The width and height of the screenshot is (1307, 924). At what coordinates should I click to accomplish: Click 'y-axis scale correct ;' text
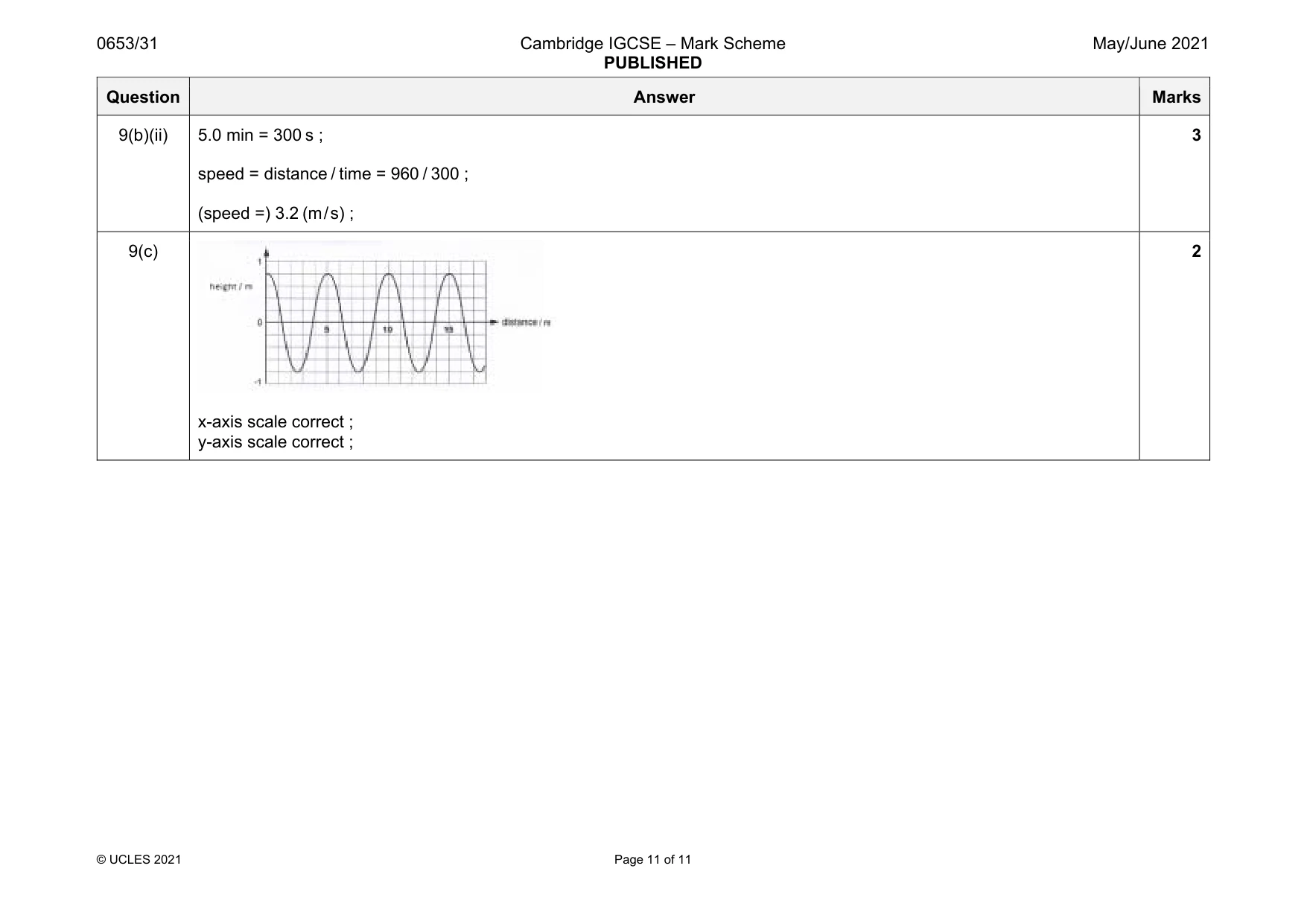276,442
